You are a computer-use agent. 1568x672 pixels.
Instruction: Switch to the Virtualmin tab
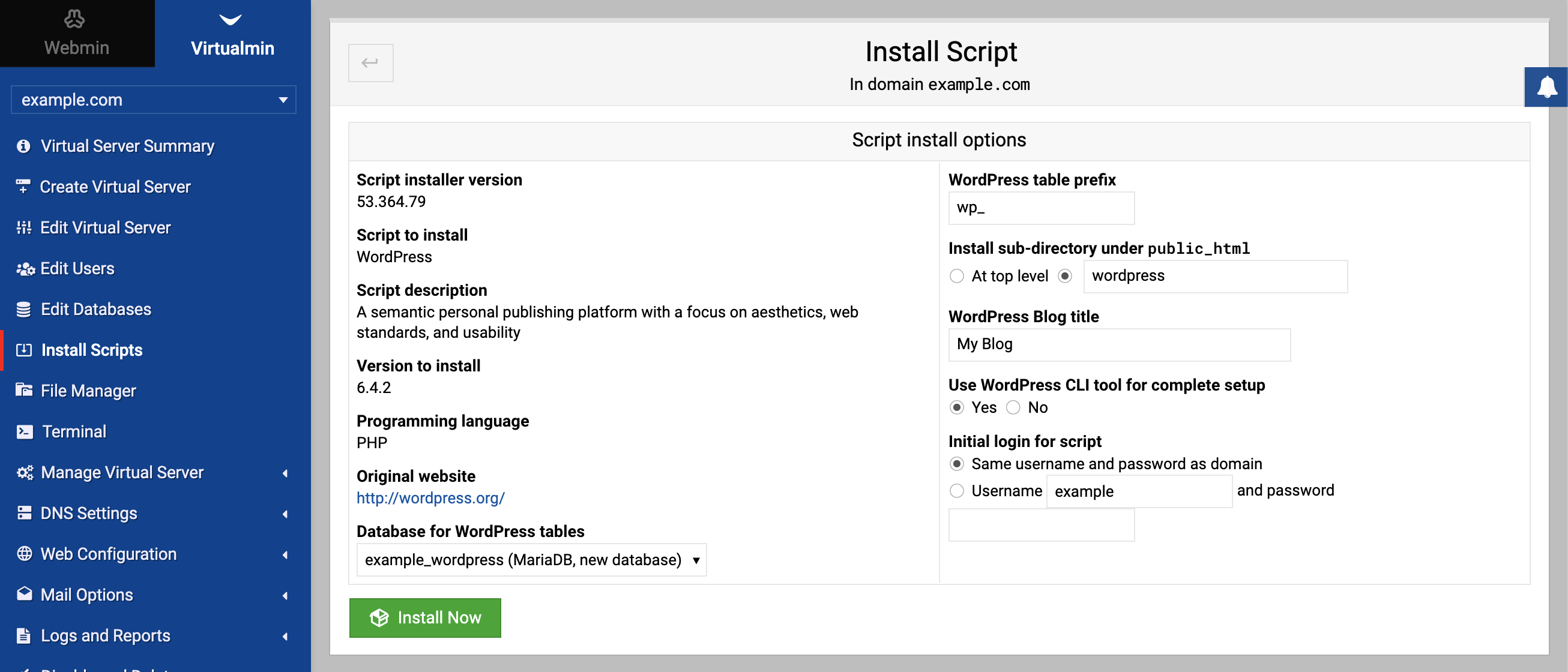tap(233, 34)
